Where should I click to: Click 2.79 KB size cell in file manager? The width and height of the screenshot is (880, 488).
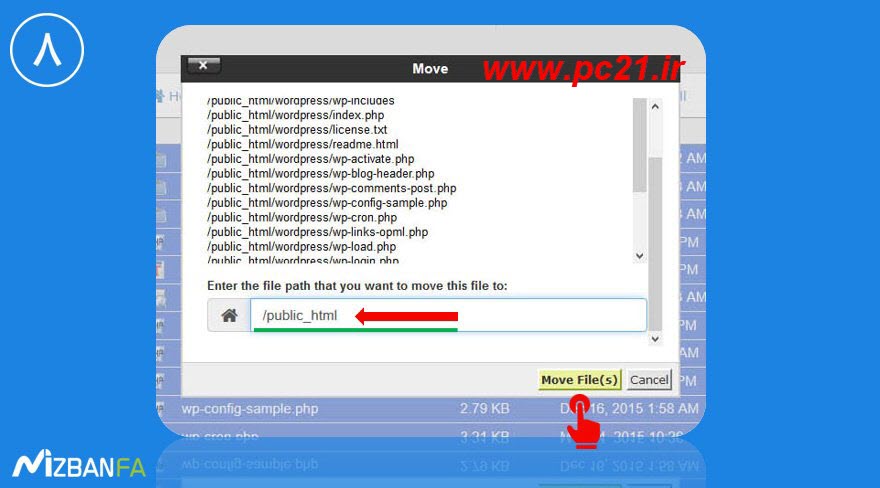point(484,409)
